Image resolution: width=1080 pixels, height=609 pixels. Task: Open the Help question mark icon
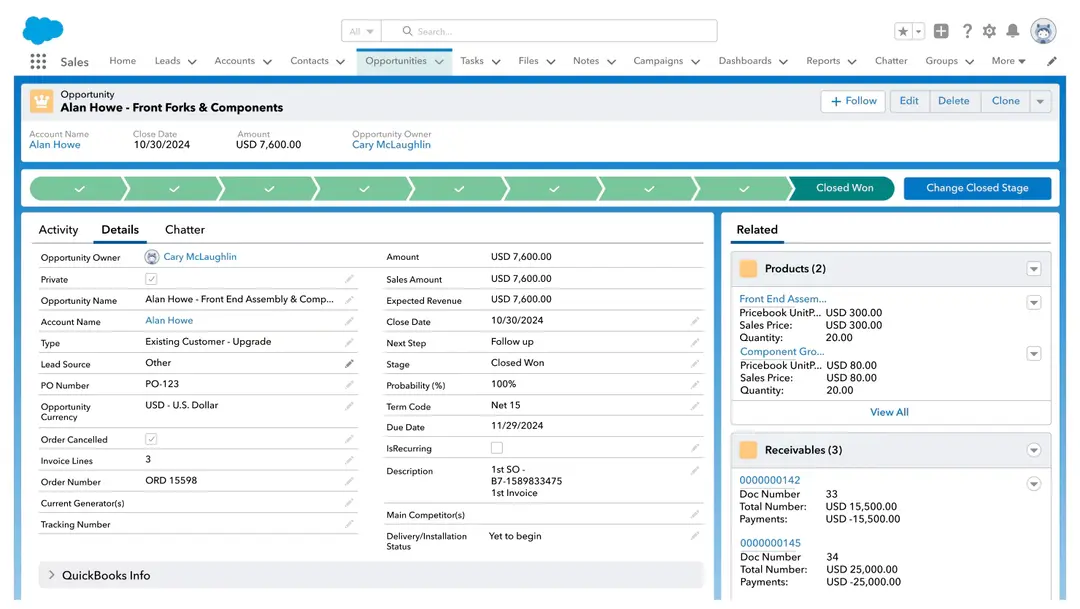[967, 31]
